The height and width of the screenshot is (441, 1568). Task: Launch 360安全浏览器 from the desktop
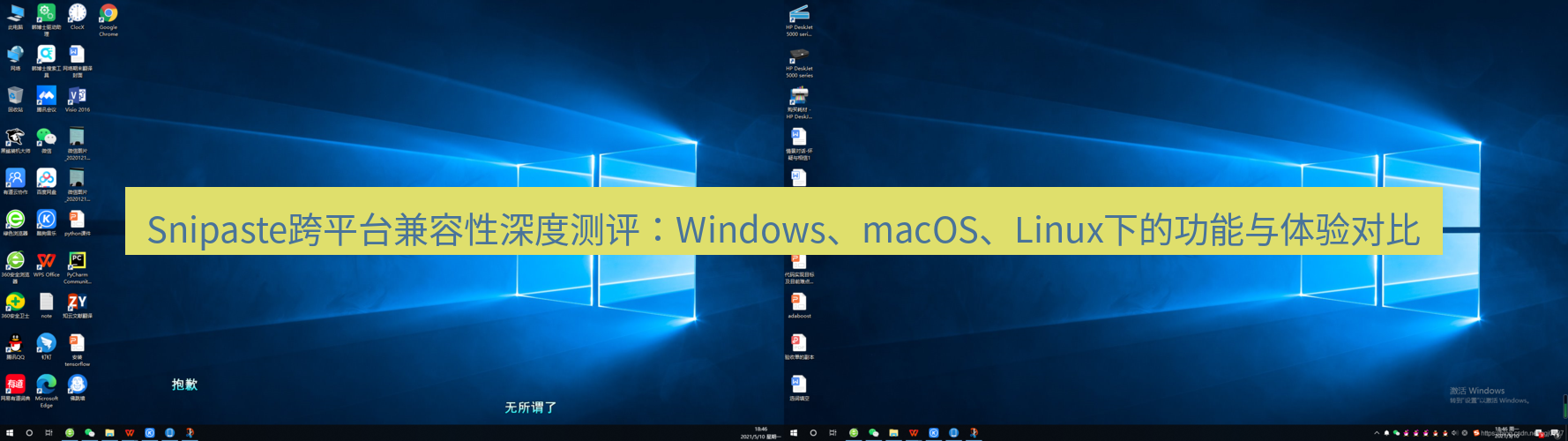click(15, 267)
